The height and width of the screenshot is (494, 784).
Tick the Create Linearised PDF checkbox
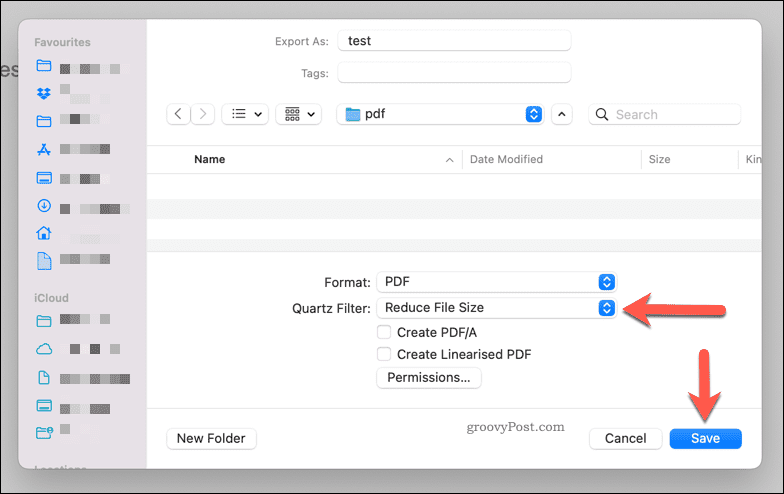pos(383,354)
